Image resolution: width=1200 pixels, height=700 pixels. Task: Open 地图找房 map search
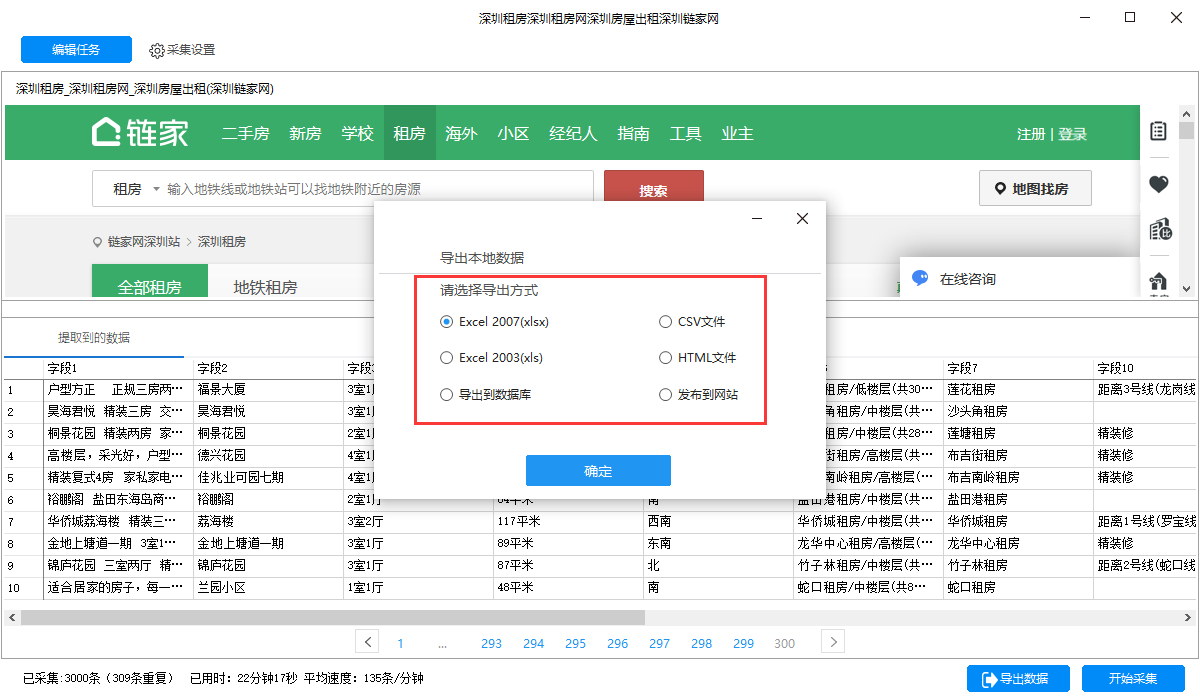tap(1035, 188)
